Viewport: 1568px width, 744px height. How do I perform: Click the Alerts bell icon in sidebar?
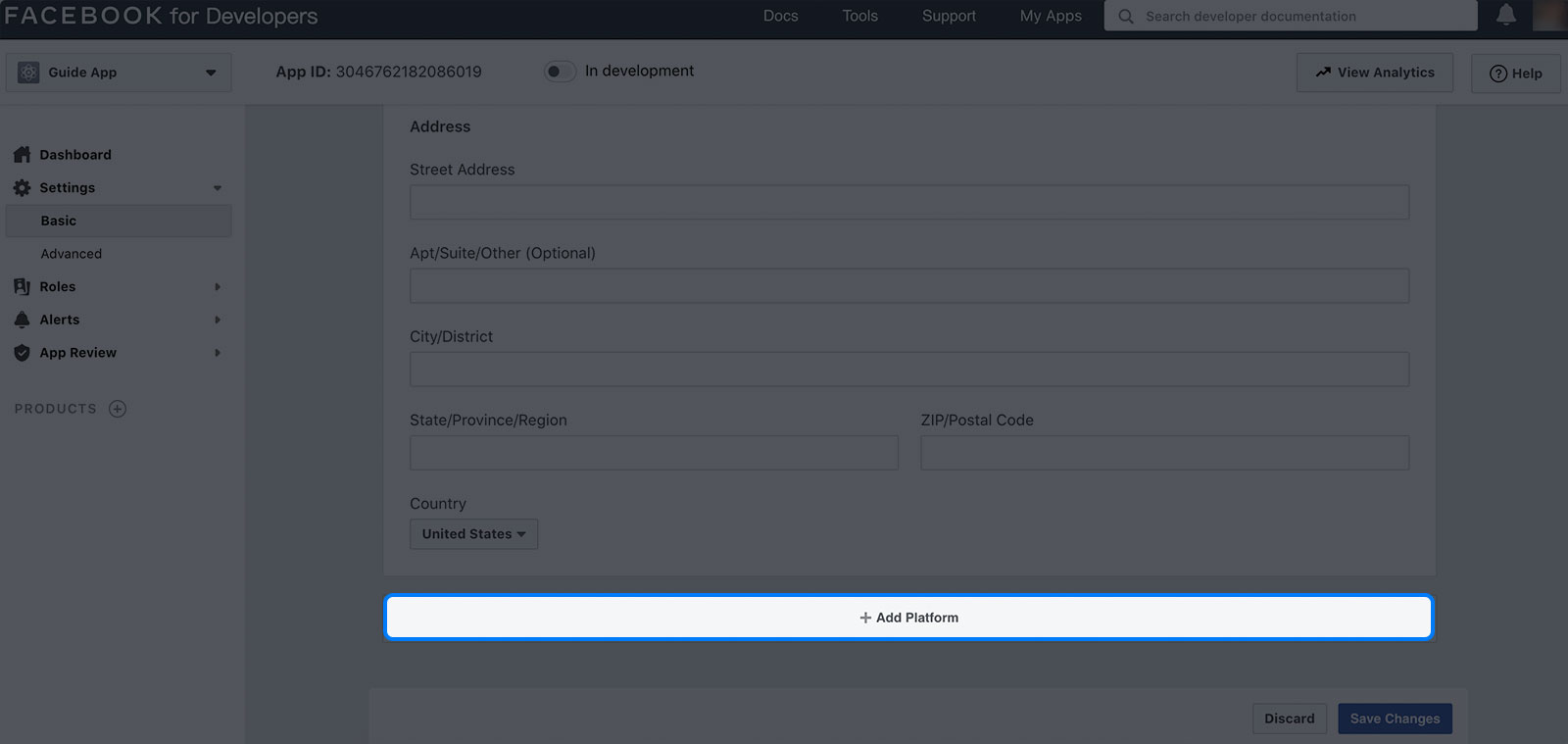pyautogui.click(x=22, y=320)
